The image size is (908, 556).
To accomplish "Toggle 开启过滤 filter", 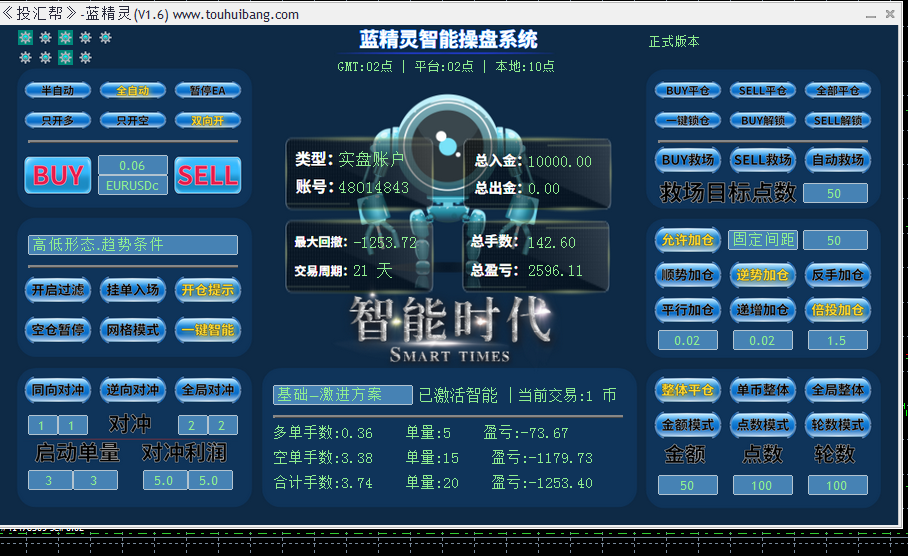I will pos(57,290).
